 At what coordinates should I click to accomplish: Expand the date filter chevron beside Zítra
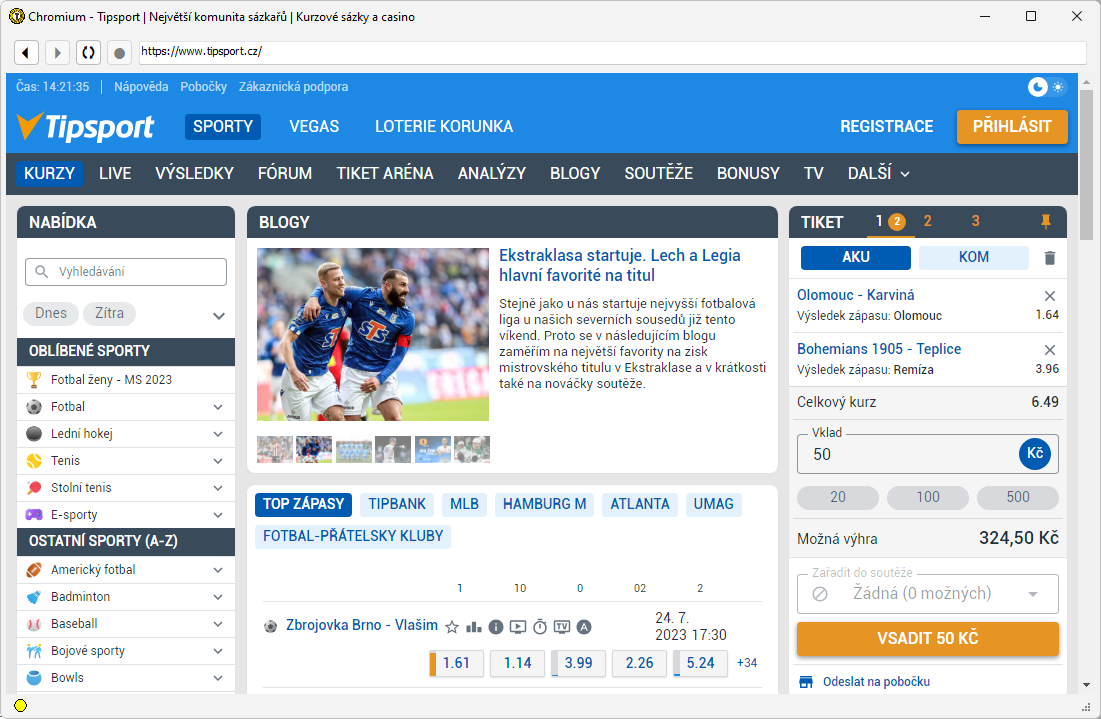click(x=218, y=316)
